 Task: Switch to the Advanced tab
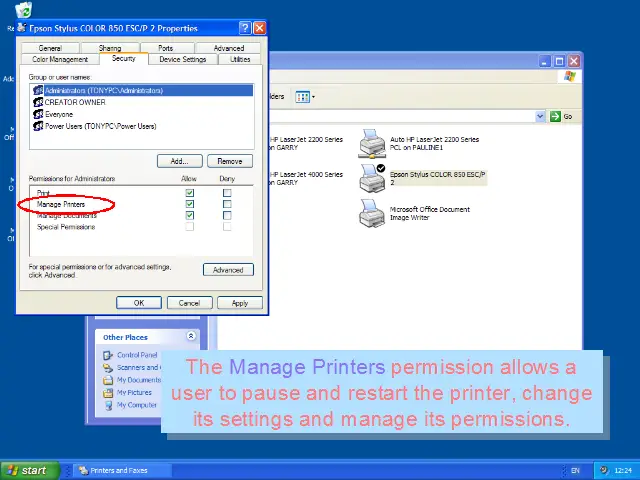click(229, 48)
